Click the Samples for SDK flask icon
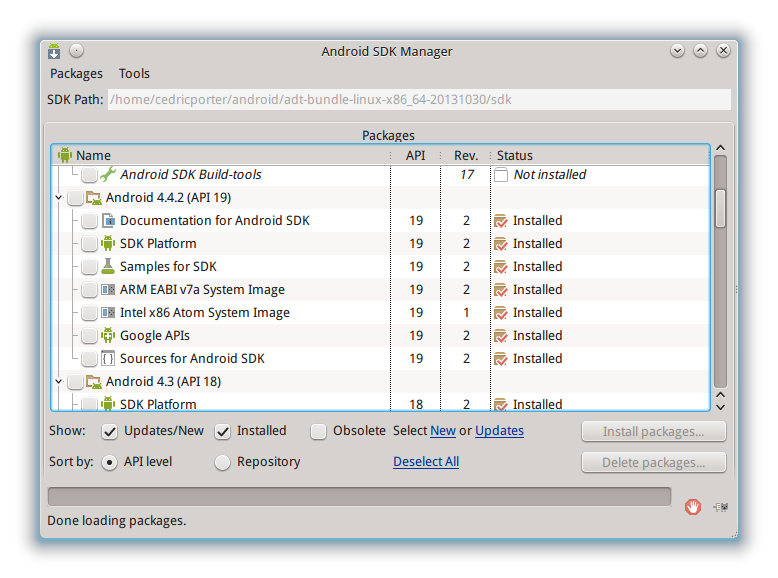Viewport: 778px width, 578px height. pos(108,266)
